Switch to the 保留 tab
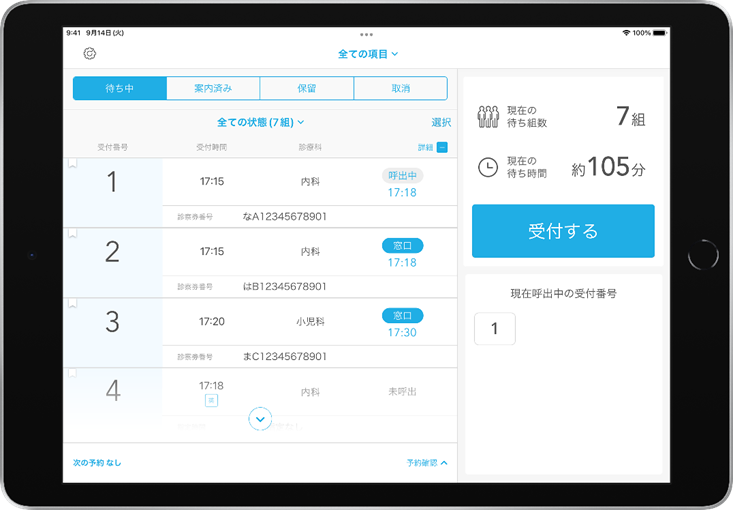 point(306,89)
